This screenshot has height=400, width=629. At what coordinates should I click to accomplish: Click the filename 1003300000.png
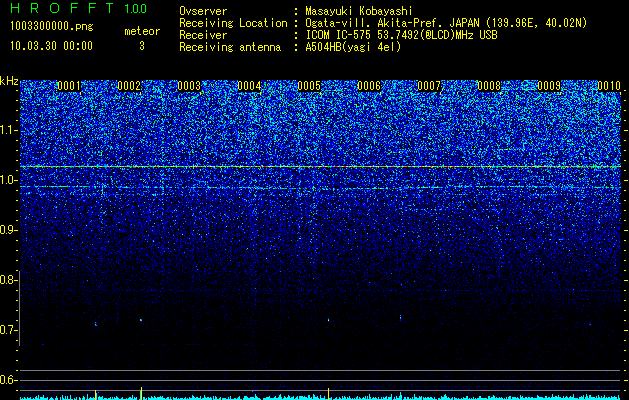click(x=52, y=27)
